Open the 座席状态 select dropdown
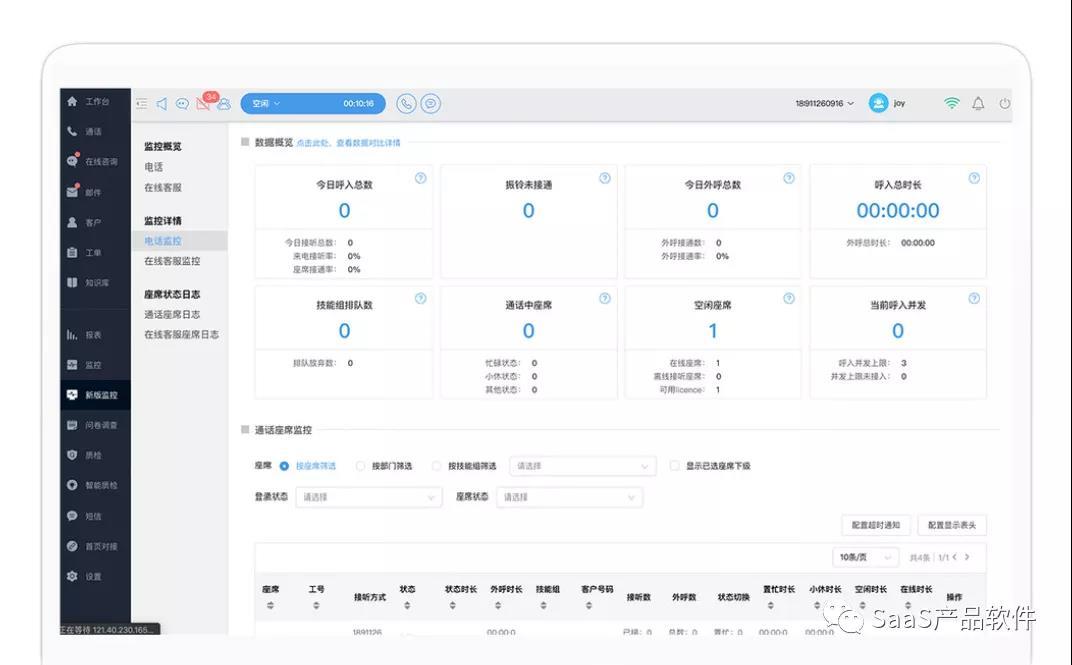 click(x=570, y=498)
